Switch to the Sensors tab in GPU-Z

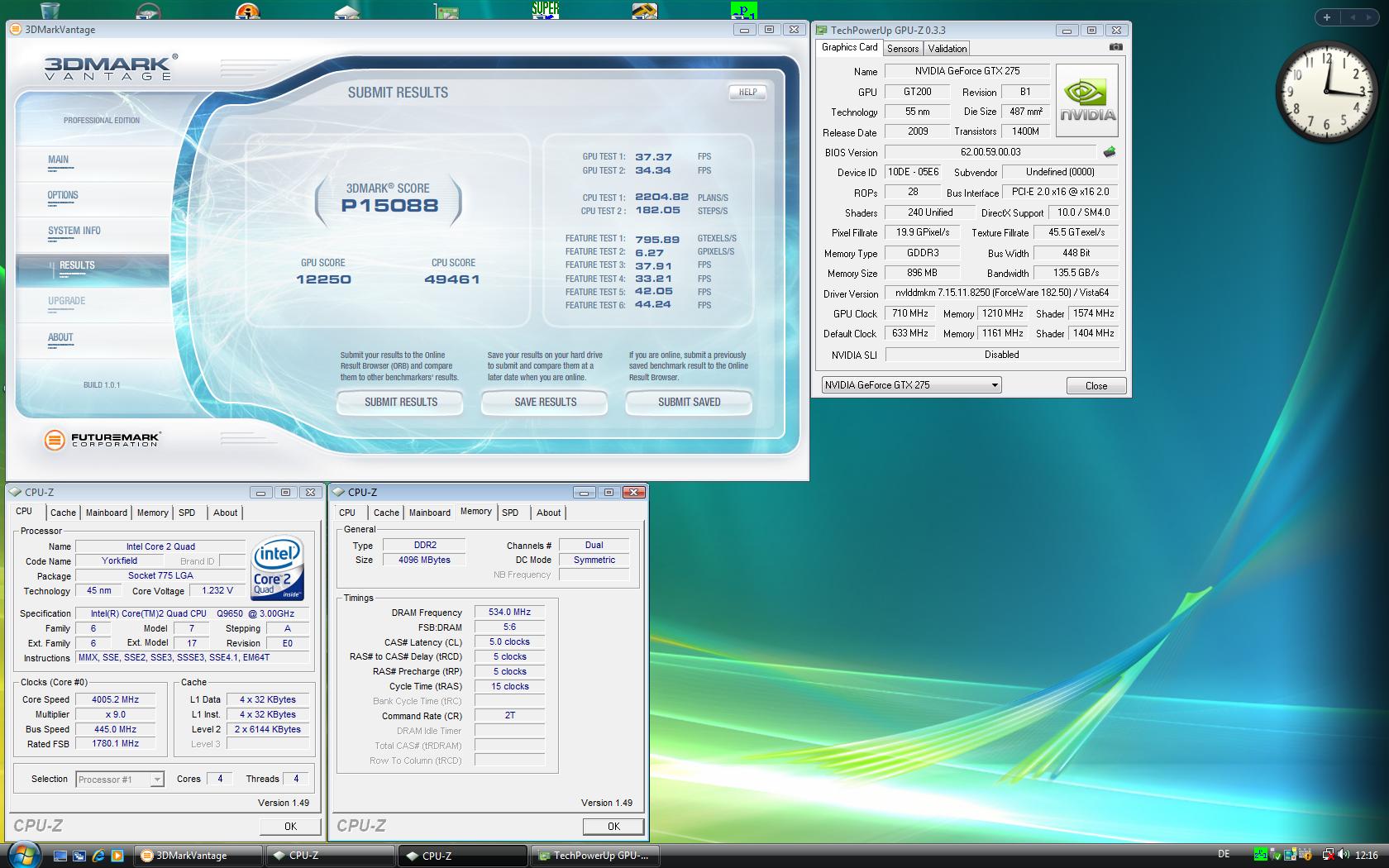903,49
